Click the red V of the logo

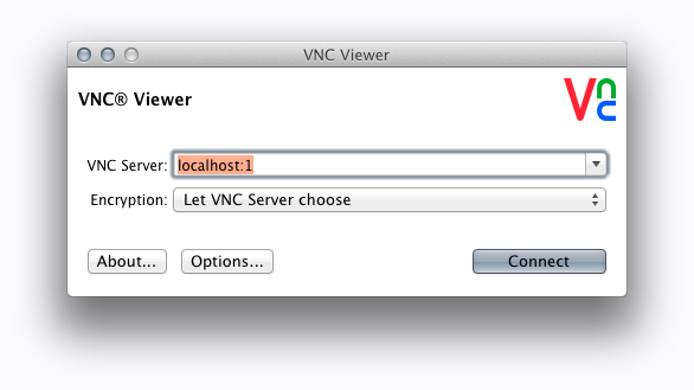tap(579, 100)
